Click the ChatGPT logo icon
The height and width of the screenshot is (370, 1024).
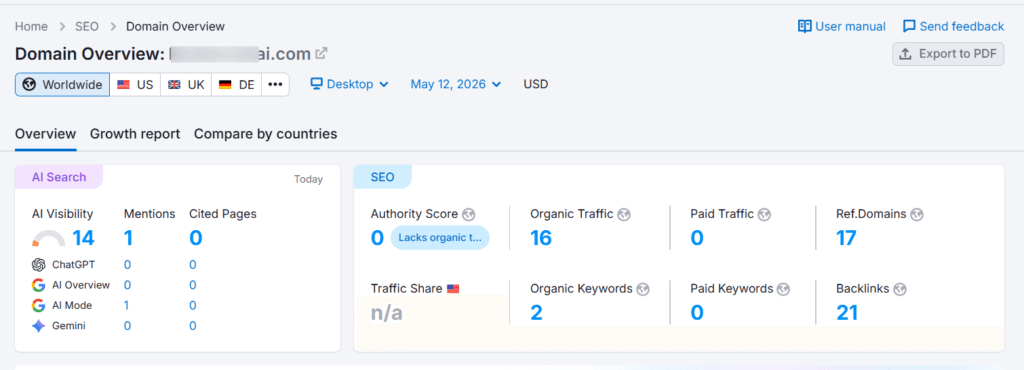[39, 265]
